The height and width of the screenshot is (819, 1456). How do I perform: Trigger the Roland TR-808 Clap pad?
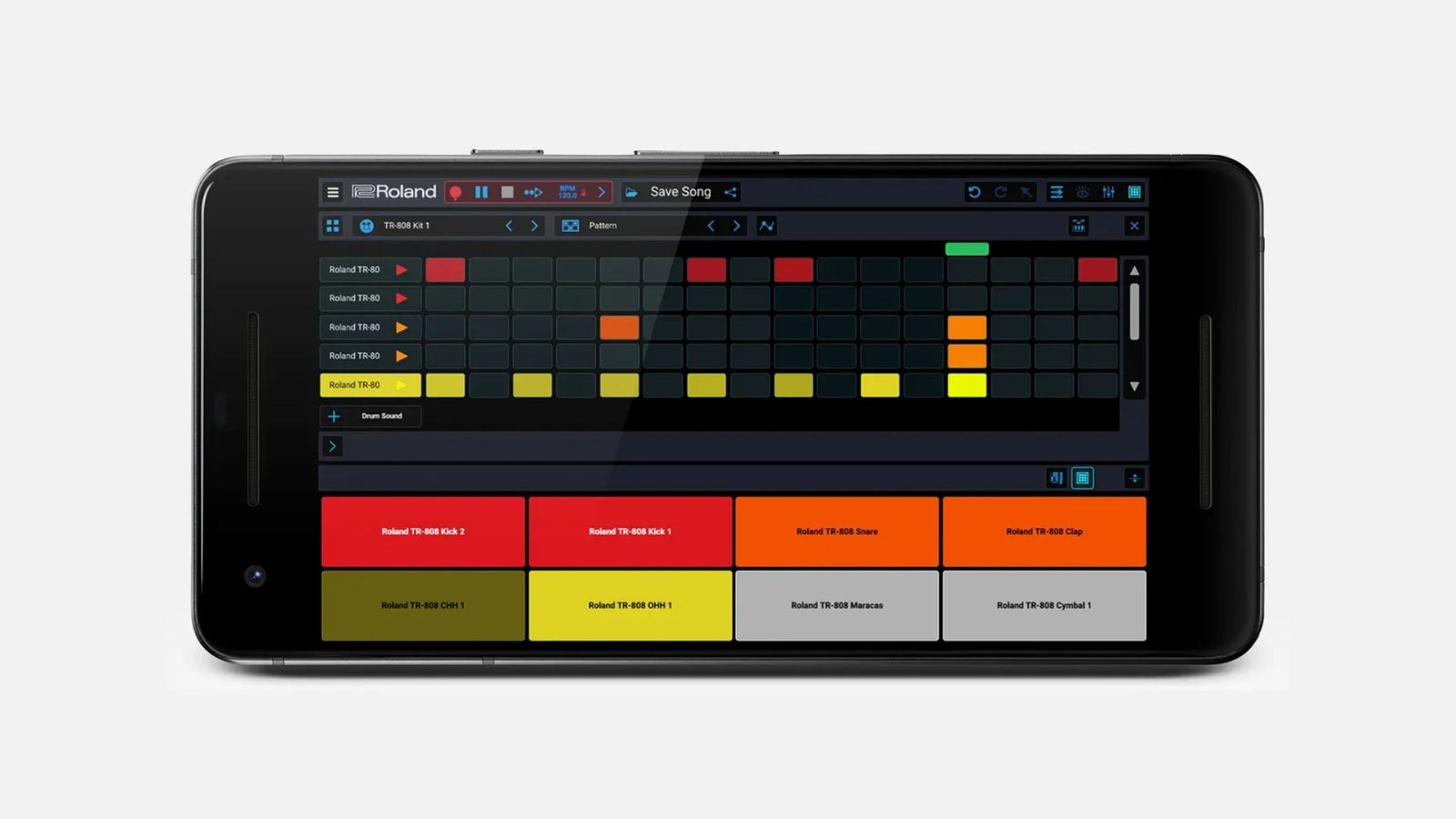(x=1044, y=531)
